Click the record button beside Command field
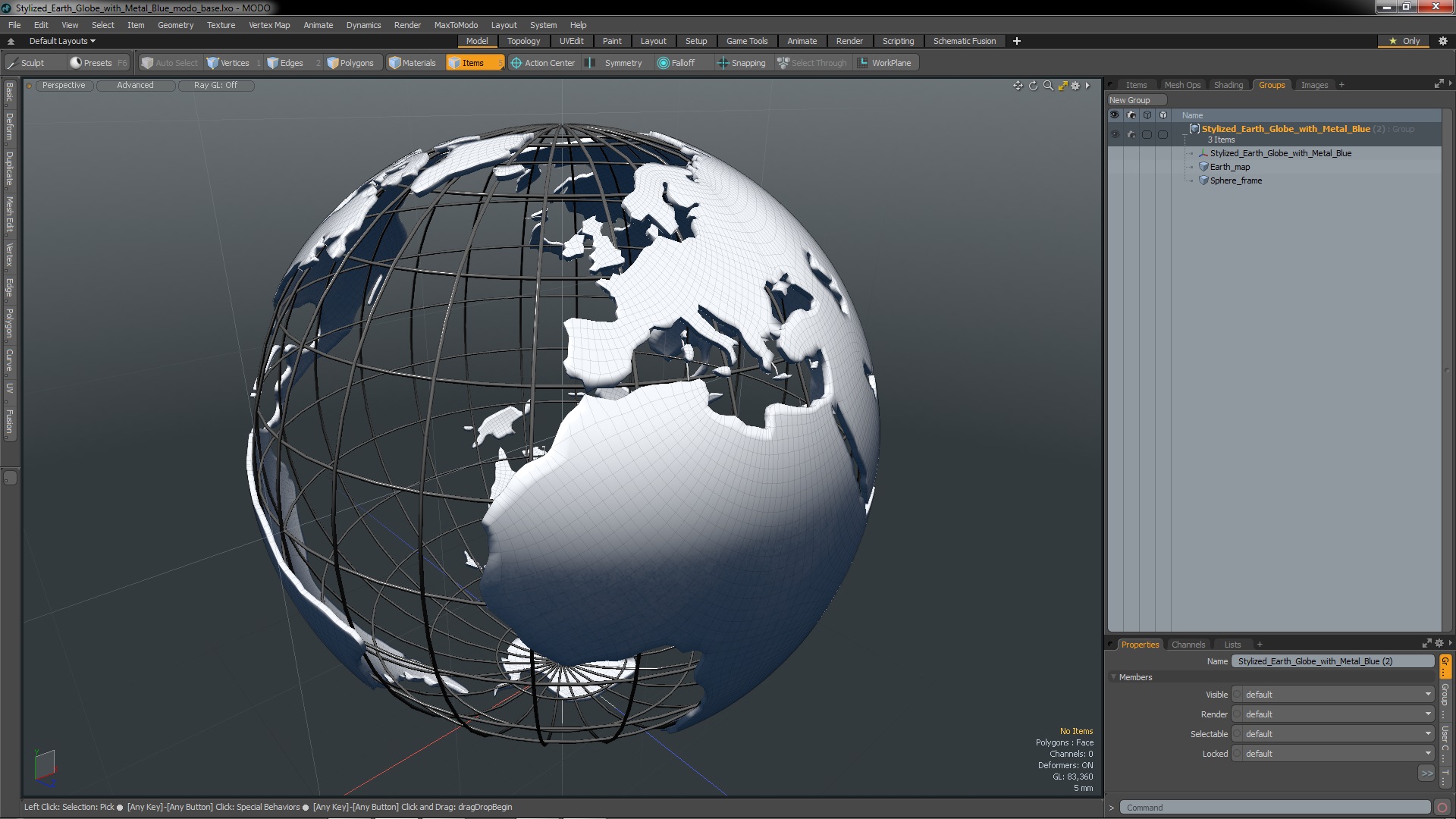This screenshot has height=819, width=1456. point(1442,808)
